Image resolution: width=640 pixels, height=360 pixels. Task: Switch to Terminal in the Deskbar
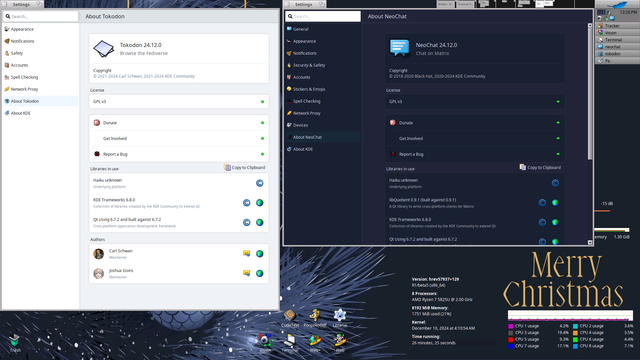click(618, 40)
